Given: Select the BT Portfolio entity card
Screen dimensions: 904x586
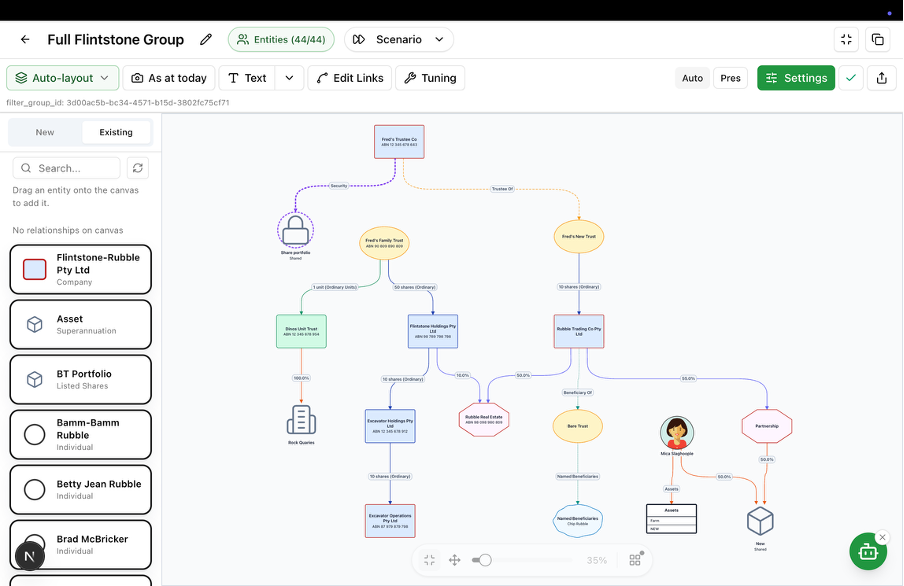Looking at the screenshot, I should (x=81, y=380).
